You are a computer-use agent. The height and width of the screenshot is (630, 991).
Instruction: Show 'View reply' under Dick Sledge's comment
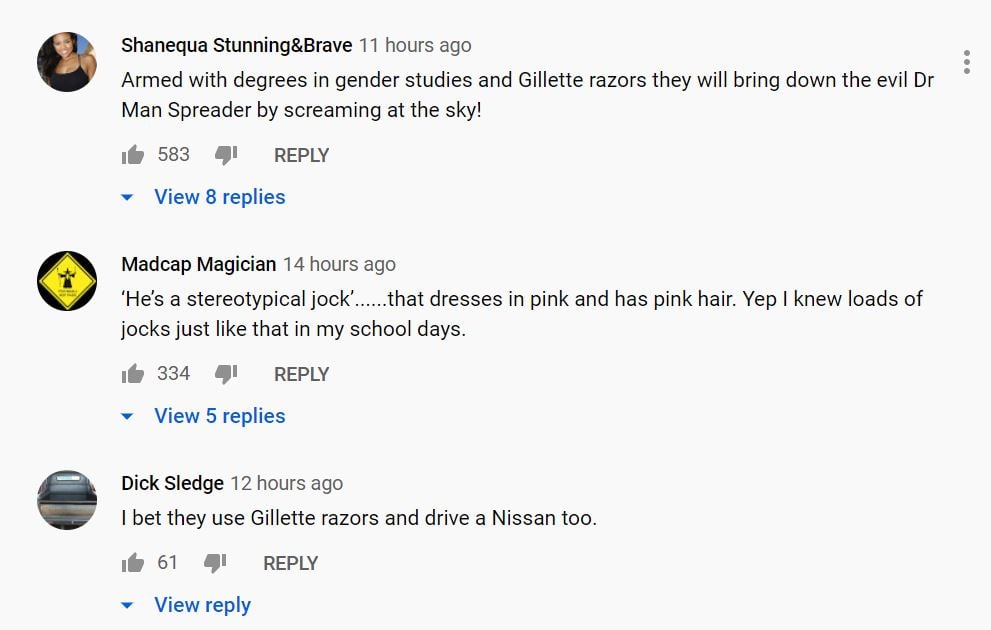(202, 605)
